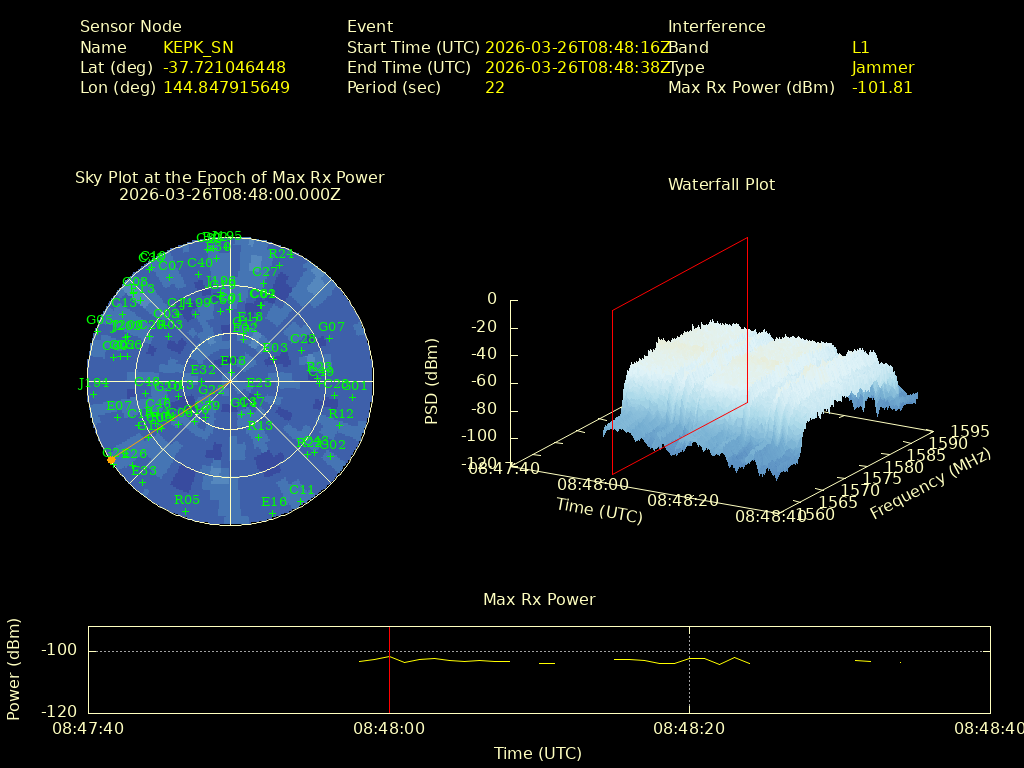The height and width of the screenshot is (768, 1024).
Task: Click satellite E08 marker near plot center
Action: click(232, 372)
